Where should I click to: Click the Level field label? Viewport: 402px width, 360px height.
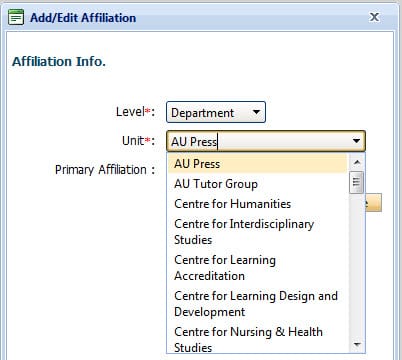click(x=135, y=112)
